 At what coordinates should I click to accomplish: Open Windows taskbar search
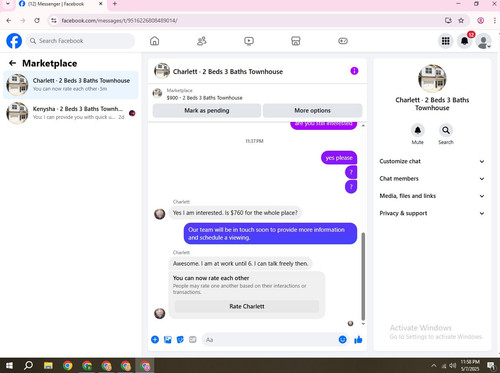29,366
